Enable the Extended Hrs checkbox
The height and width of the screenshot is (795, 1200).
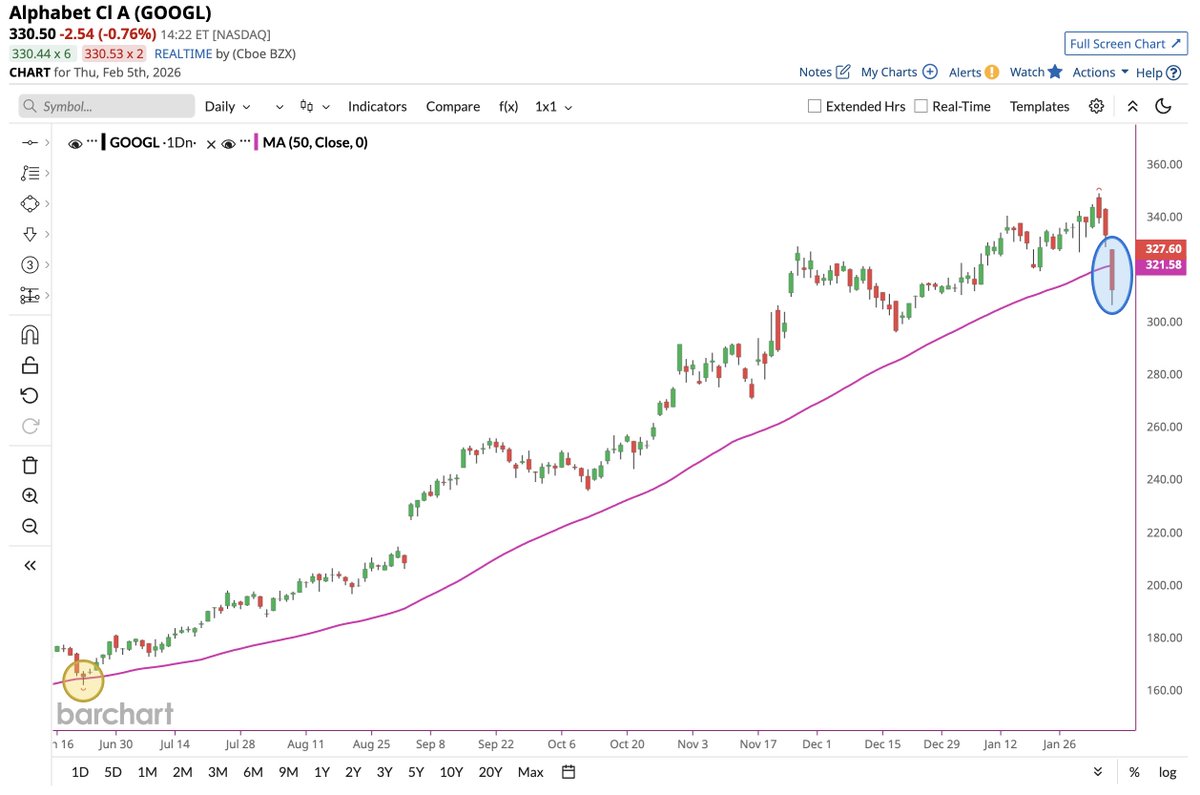click(814, 106)
